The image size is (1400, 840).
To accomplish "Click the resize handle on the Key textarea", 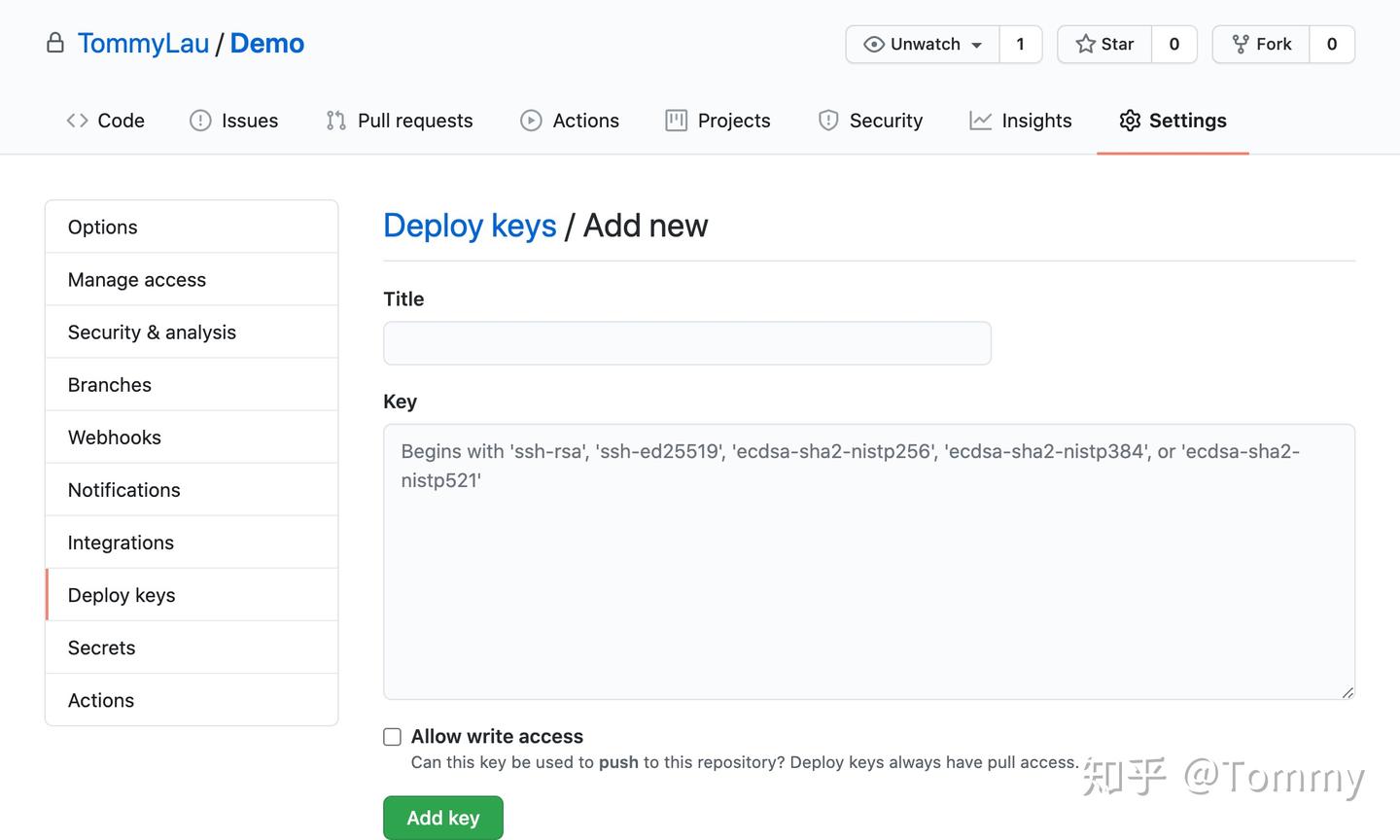I will tap(1347, 691).
